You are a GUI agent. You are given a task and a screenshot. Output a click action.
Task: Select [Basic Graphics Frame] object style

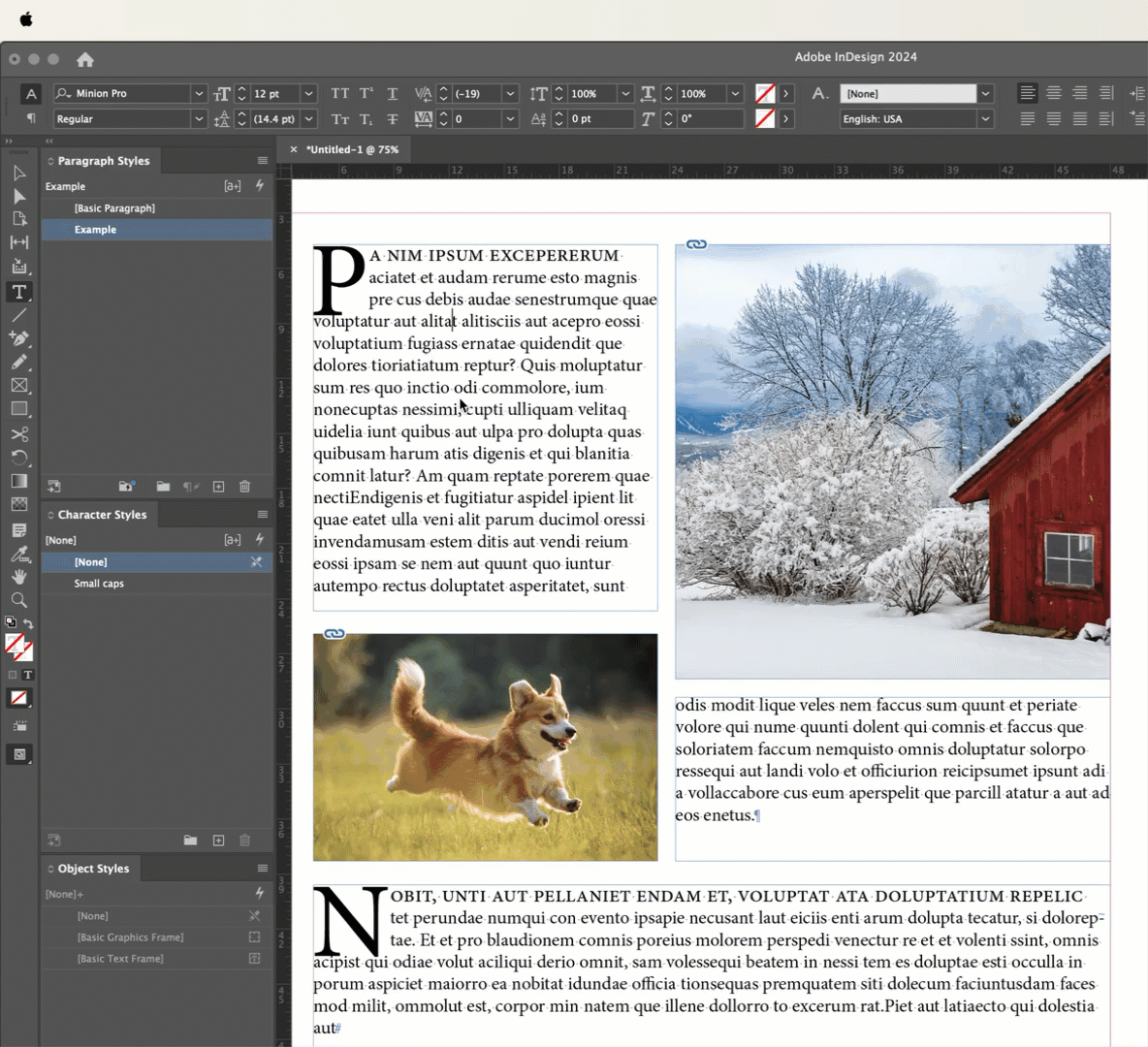157,937
